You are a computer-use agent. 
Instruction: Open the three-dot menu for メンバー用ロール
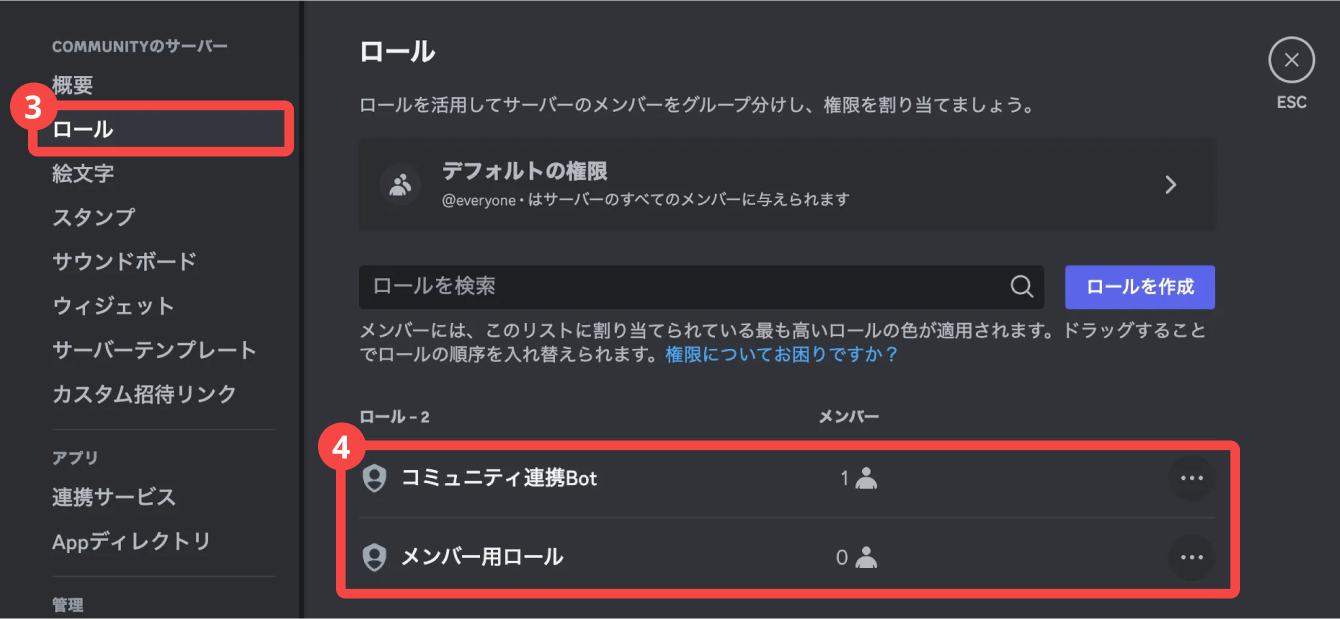coord(1191,557)
